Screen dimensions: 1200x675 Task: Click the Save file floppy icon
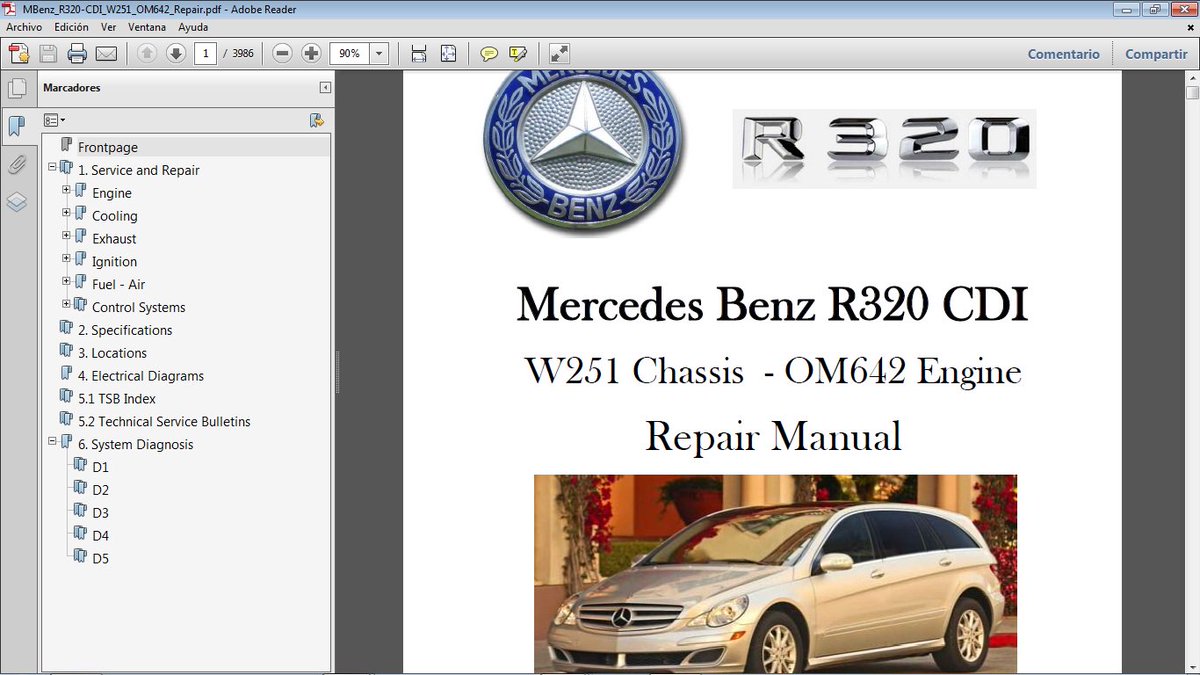tap(48, 53)
